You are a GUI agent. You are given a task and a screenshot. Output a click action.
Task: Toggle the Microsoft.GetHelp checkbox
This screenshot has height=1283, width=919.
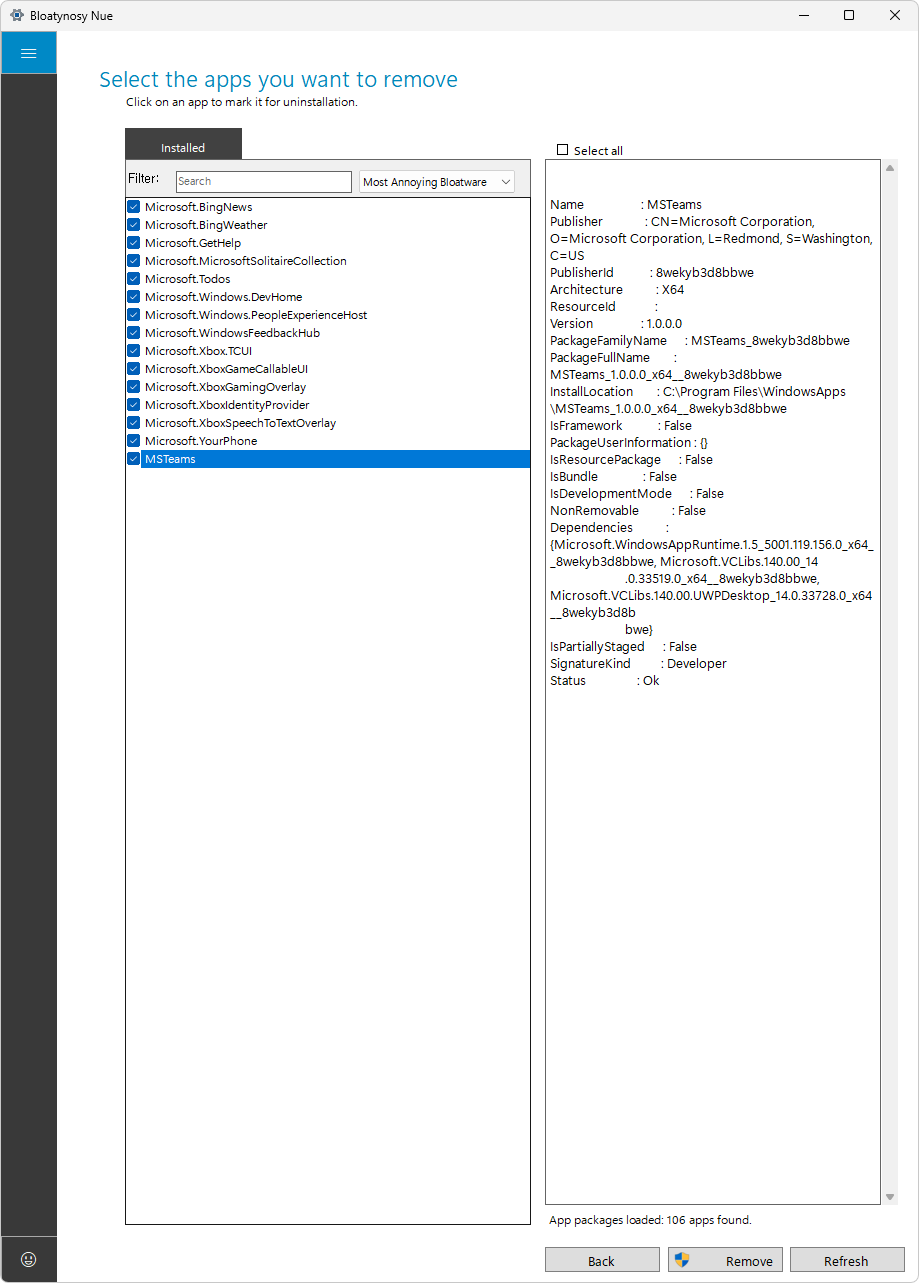click(x=133, y=243)
